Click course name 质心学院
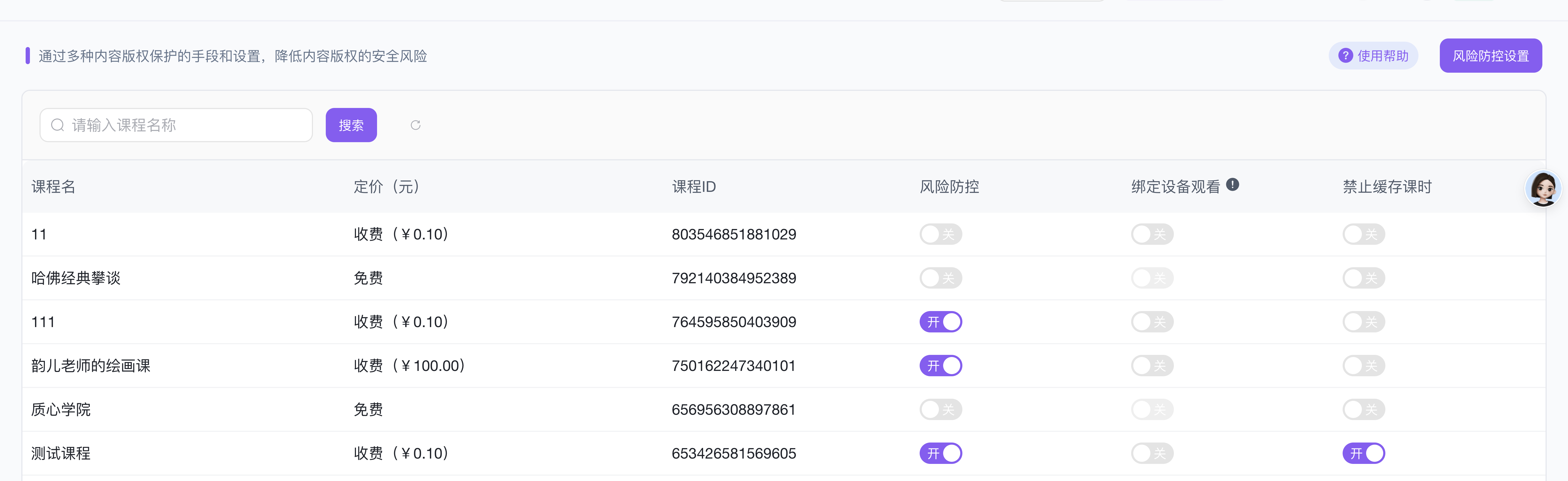The height and width of the screenshot is (481, 1568). (61, 410)
